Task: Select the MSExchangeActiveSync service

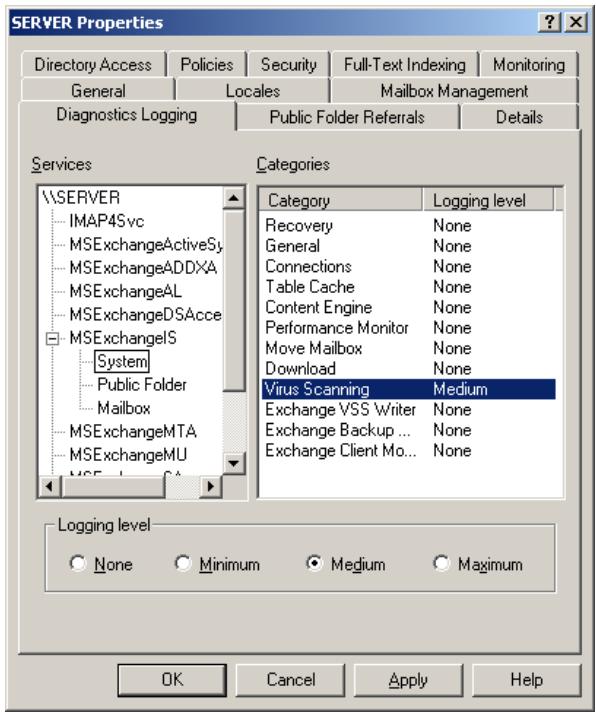Action: (146, 244)
